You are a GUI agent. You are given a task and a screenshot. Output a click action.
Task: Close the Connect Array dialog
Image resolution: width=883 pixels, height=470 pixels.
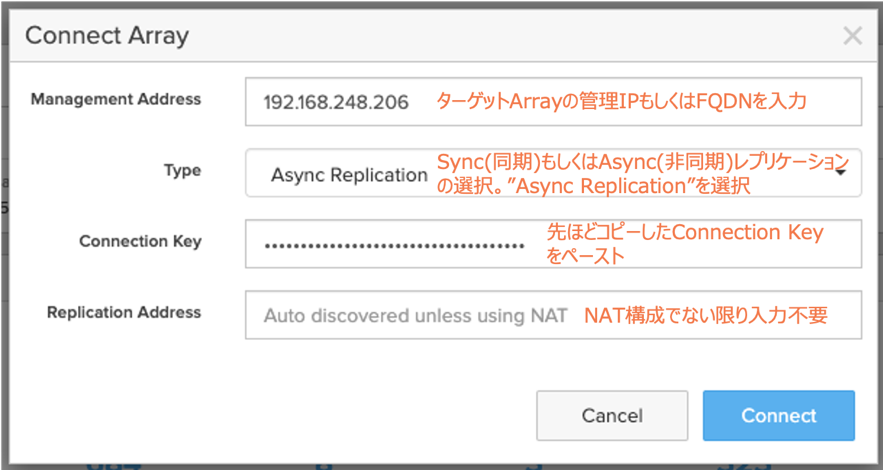click(852, 37)
